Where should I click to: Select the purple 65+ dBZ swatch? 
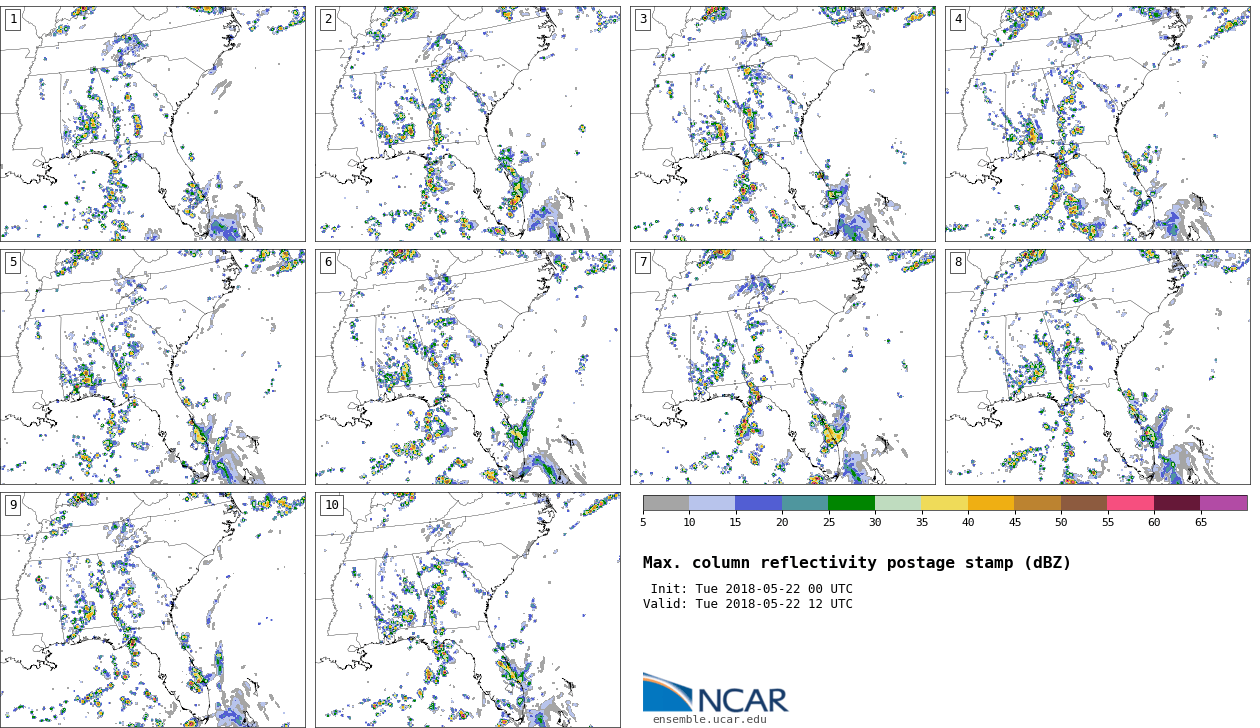1223,504
